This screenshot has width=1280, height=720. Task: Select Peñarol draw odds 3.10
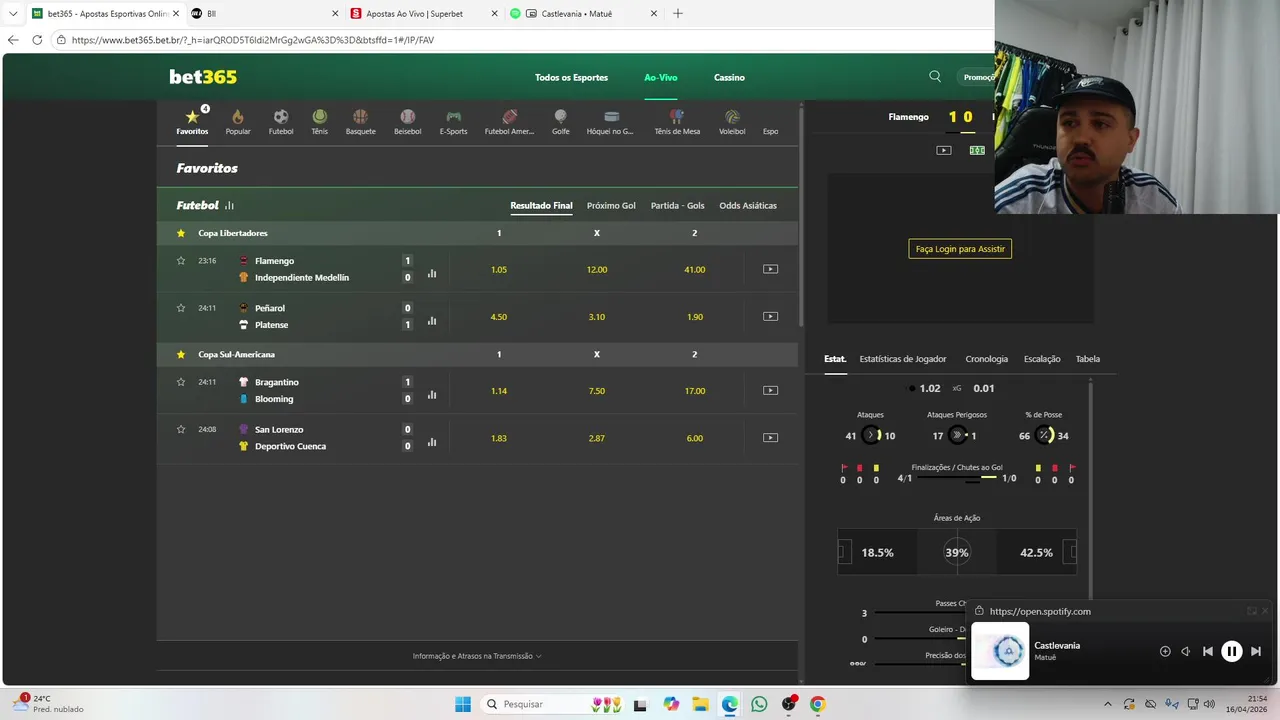(597, 317)
